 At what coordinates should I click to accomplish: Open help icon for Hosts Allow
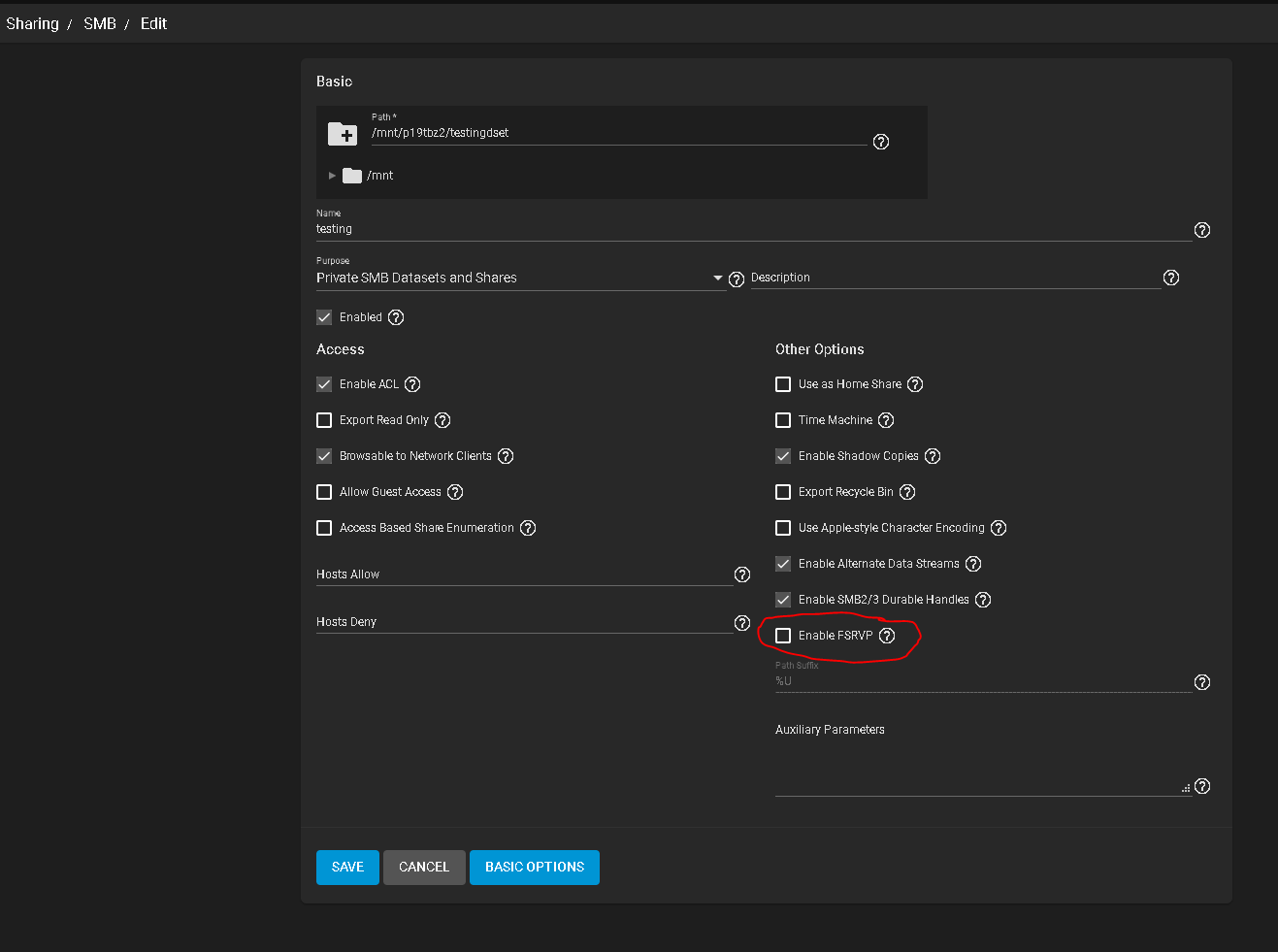click(x=742, y=574)
